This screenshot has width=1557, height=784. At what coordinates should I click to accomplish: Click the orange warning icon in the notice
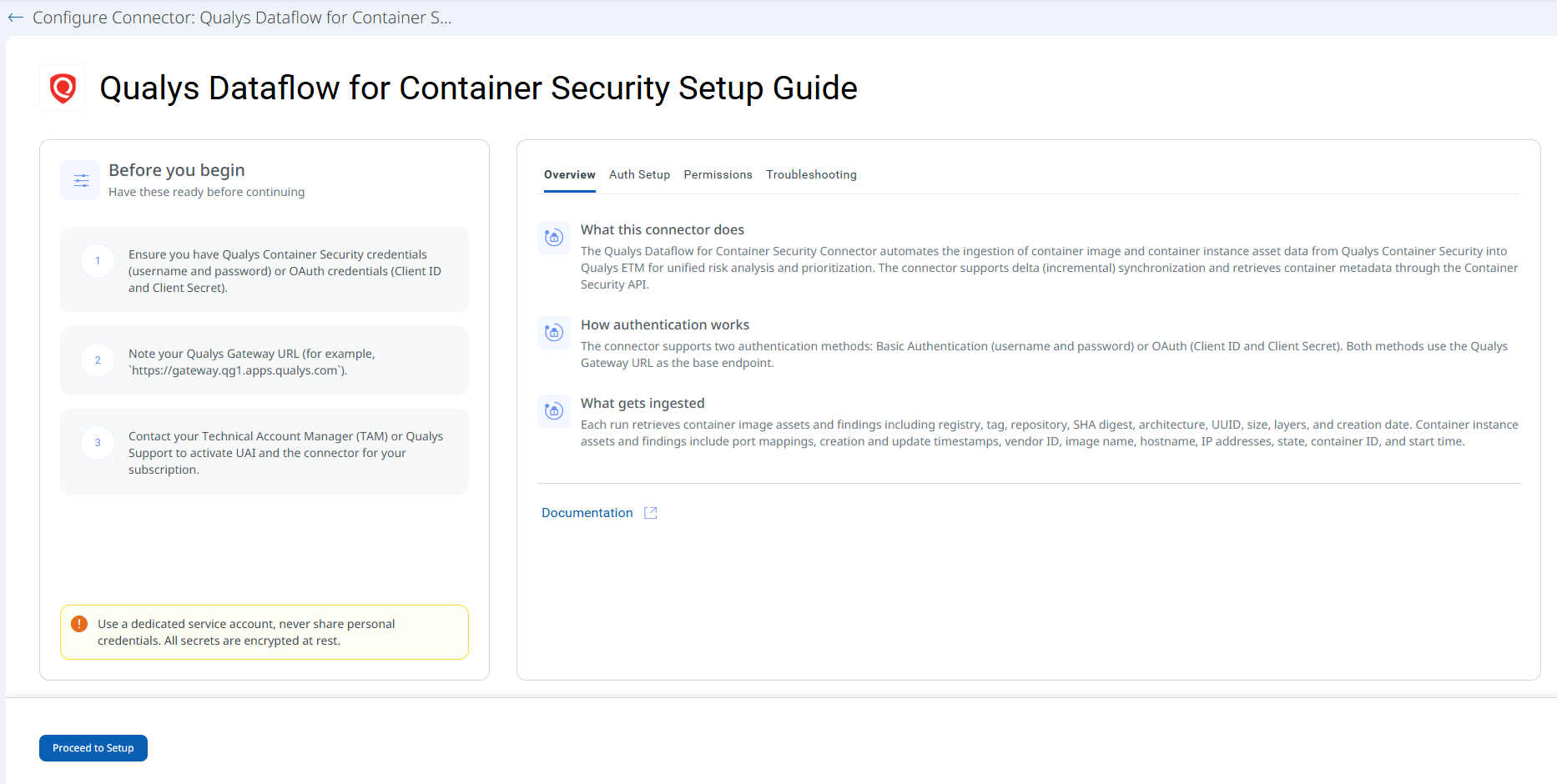(x=79, y=624)
